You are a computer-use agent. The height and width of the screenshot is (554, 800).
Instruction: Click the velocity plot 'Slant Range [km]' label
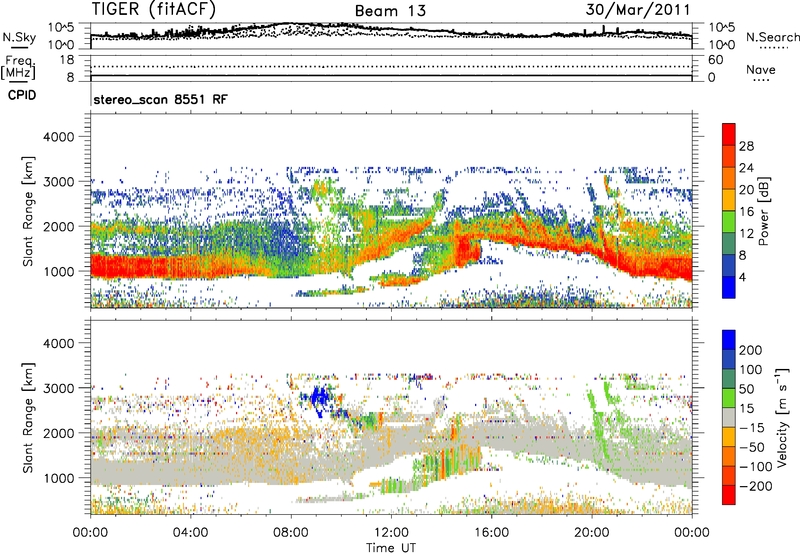coord(28,417)
